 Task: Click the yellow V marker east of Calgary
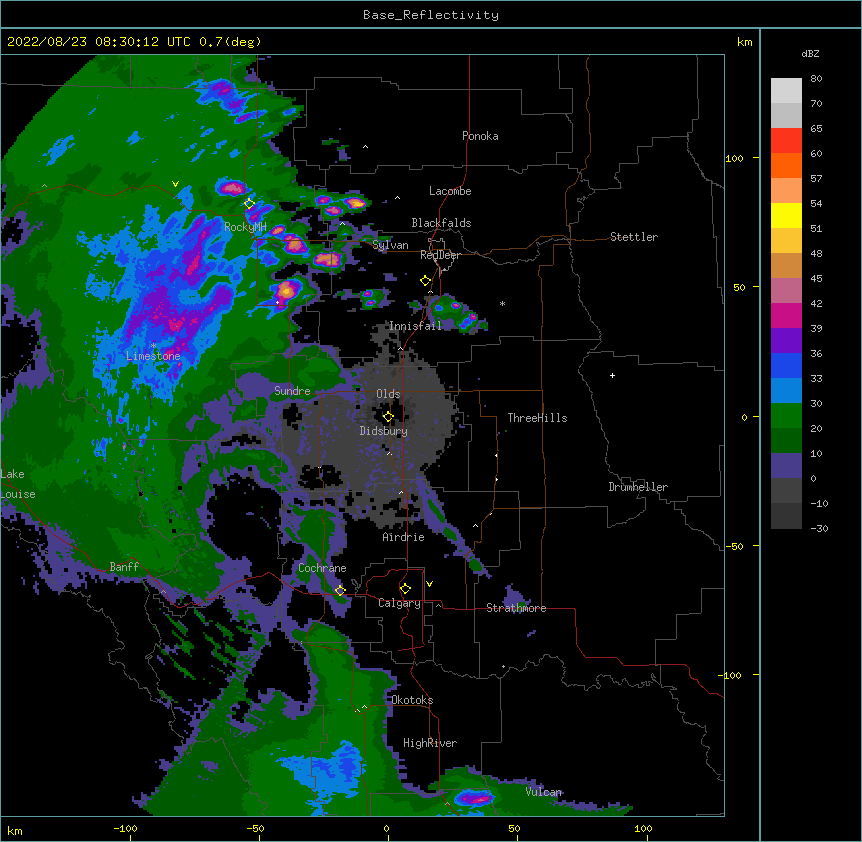point(429,584)
